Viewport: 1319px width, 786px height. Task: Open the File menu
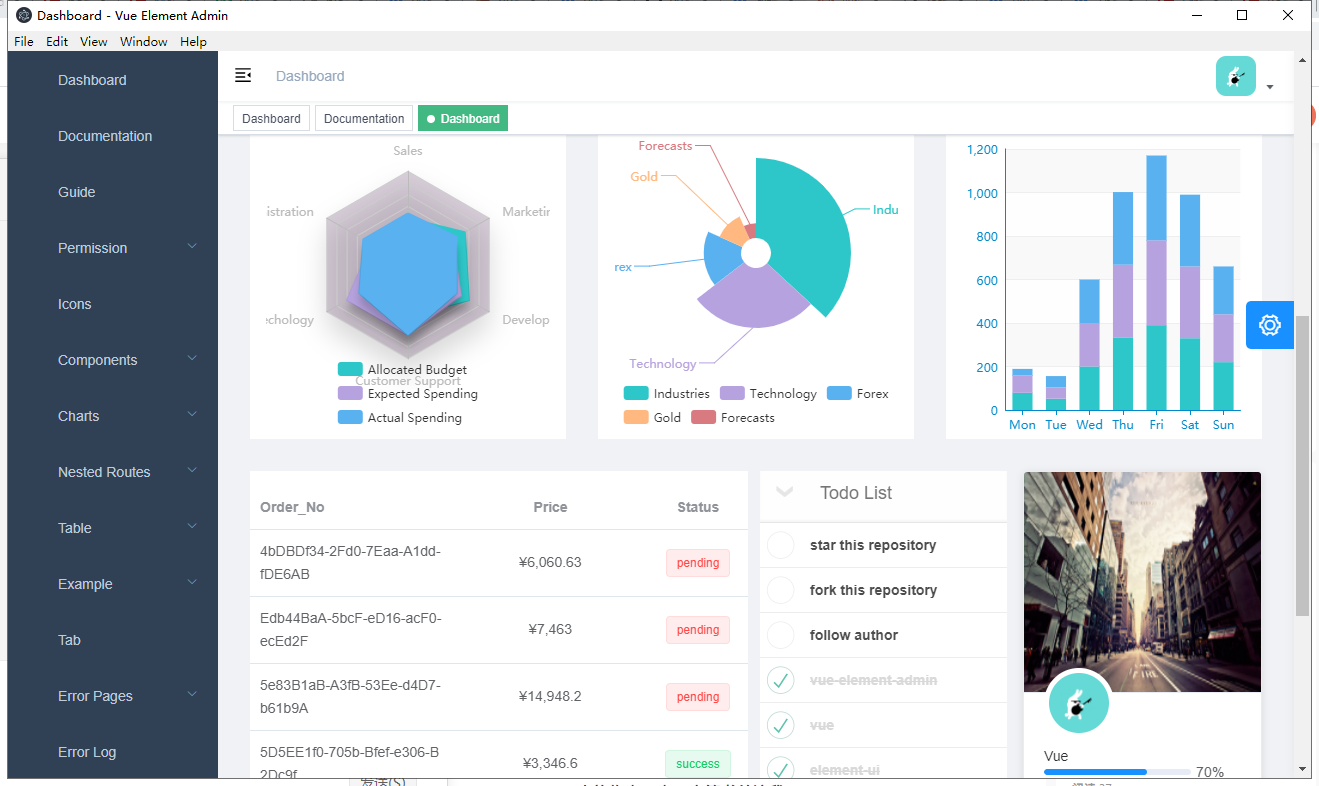(x=24, y=42)
